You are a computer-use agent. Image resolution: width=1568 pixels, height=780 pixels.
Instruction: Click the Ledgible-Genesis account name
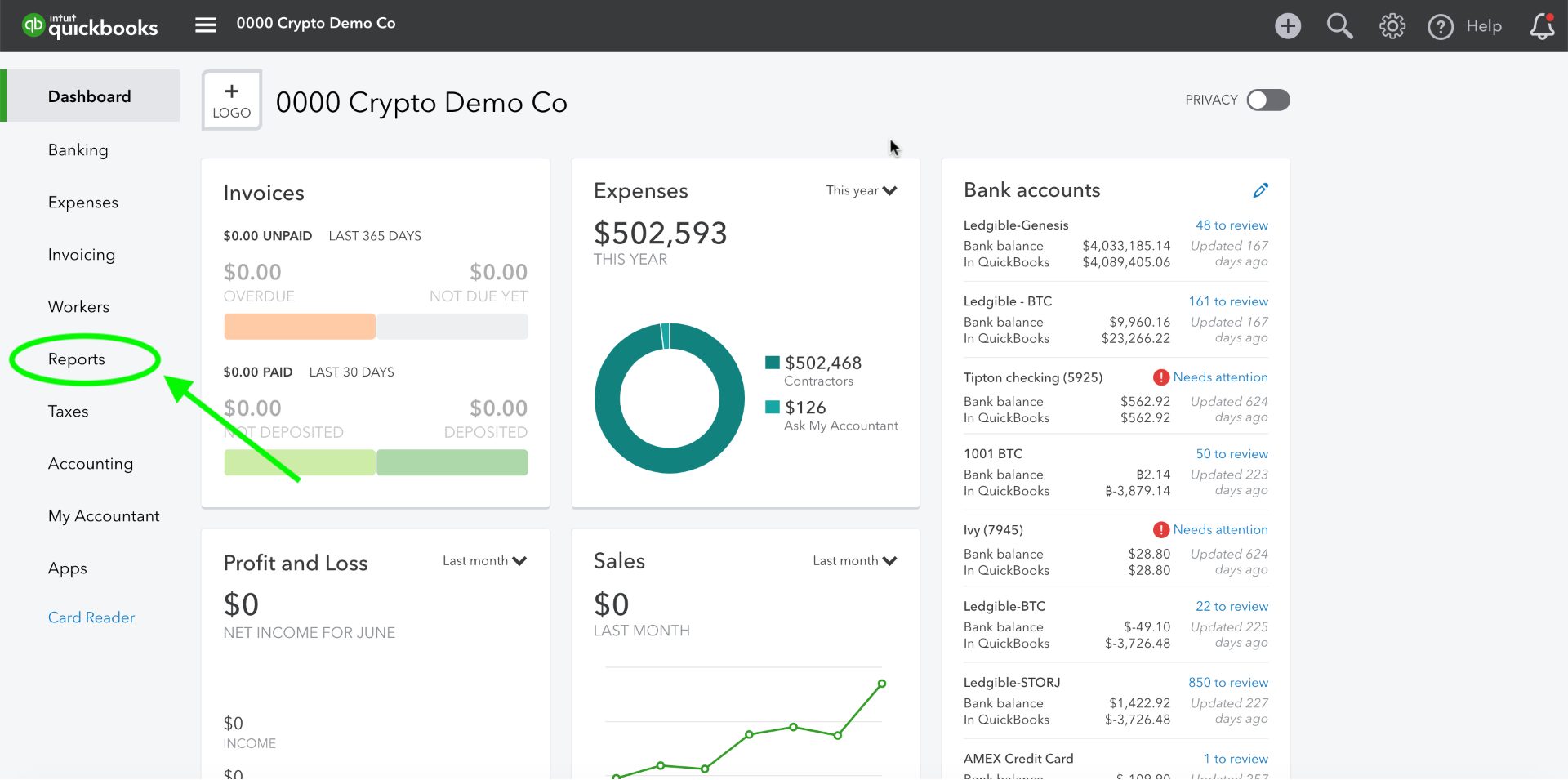pos(1016,225)
